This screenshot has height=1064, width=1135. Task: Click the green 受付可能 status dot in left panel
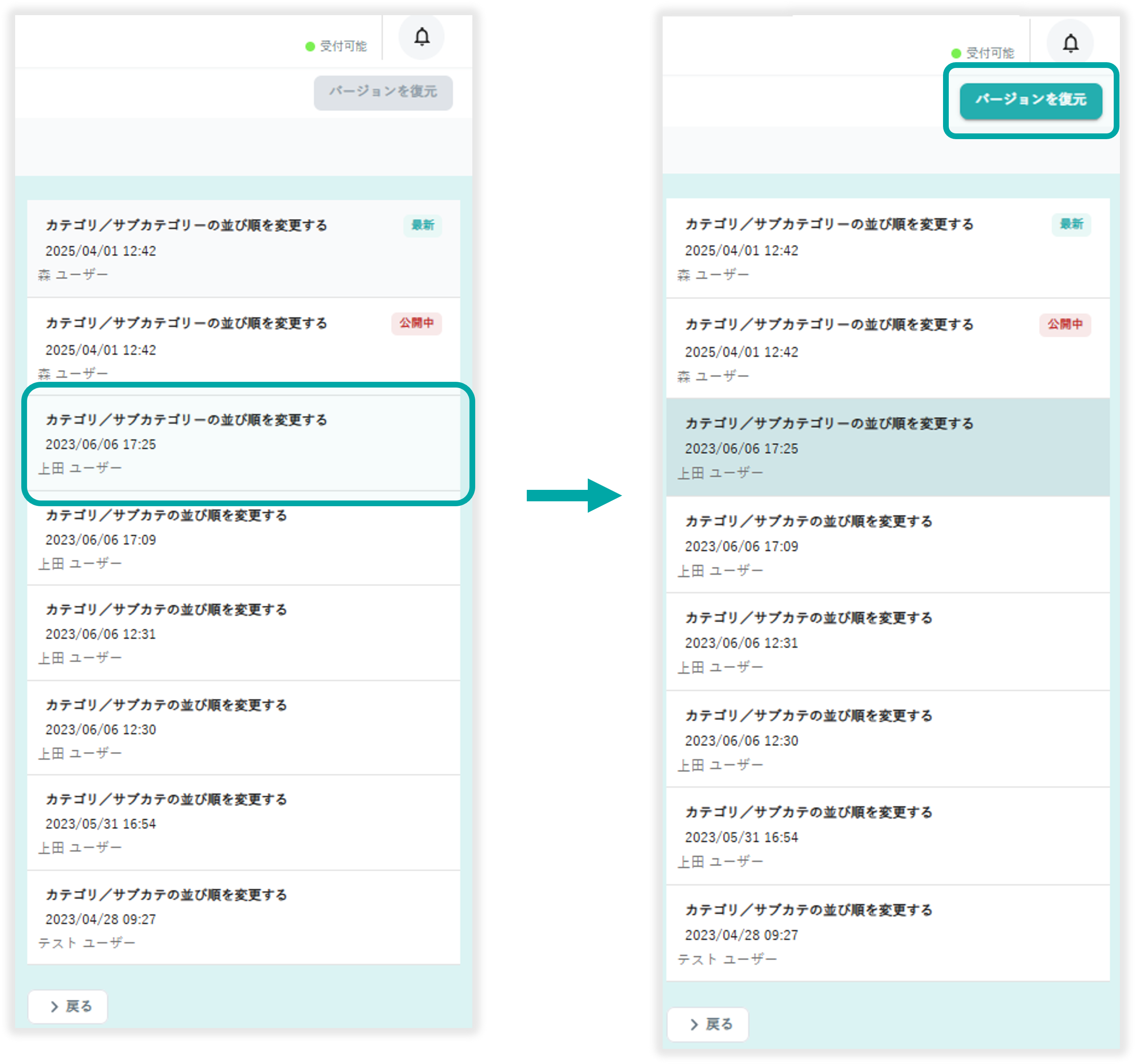pyautogui.click(x=310, y=46)
